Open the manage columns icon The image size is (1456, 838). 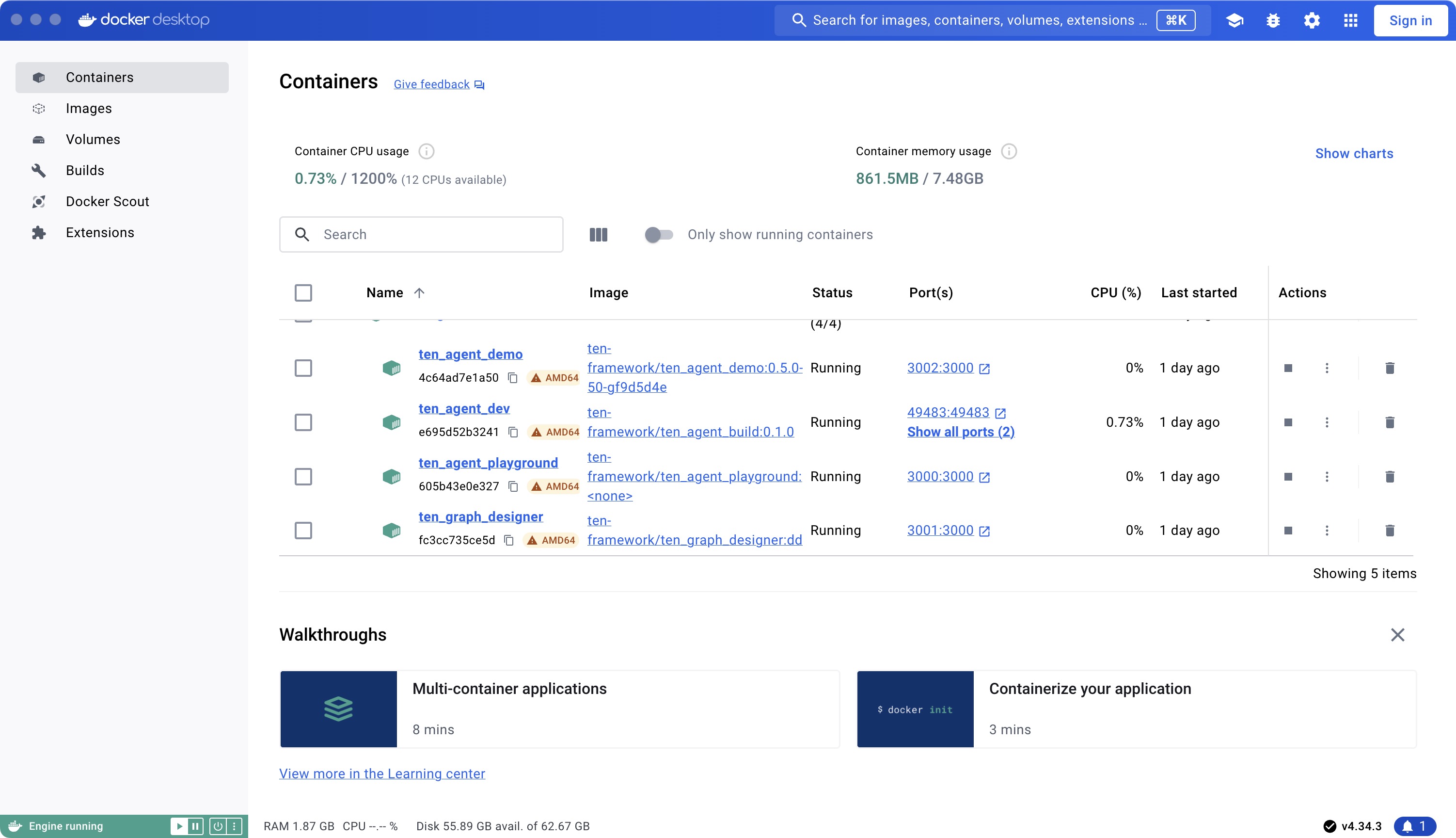click(598, 235)
